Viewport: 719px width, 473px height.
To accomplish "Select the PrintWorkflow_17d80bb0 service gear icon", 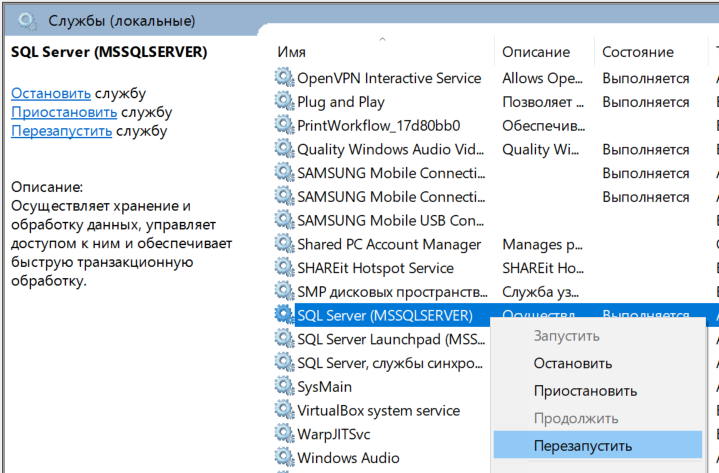I will 284,125.
